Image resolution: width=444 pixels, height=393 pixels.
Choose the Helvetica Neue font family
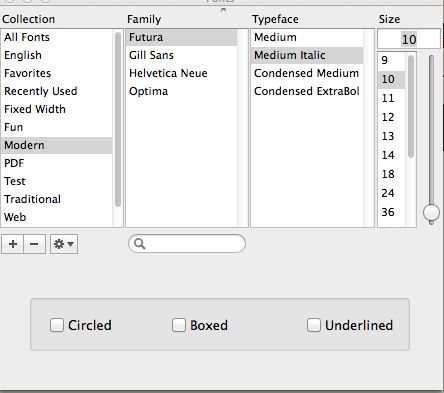pyautogui.click(x=182, y=73)
